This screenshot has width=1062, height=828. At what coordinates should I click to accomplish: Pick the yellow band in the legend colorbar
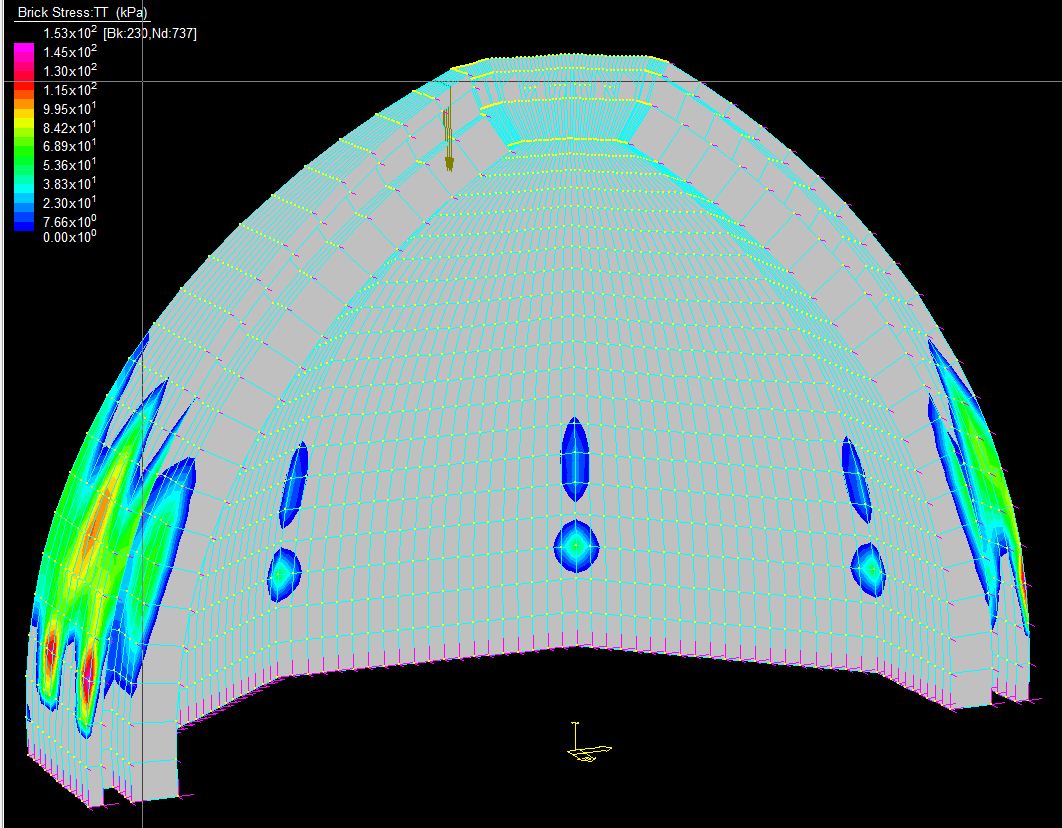click(24, 120)
